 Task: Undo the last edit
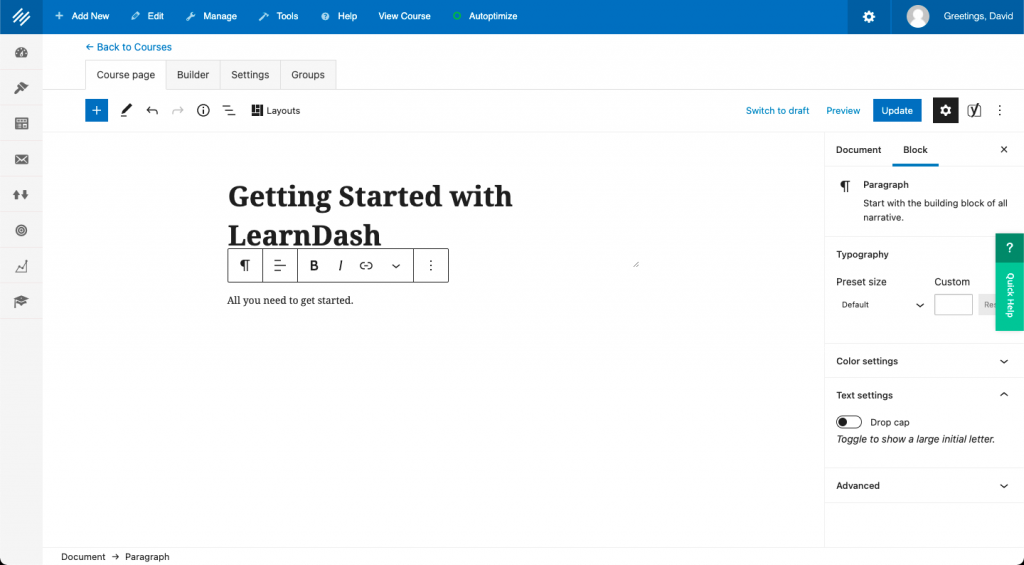[152, 110]
